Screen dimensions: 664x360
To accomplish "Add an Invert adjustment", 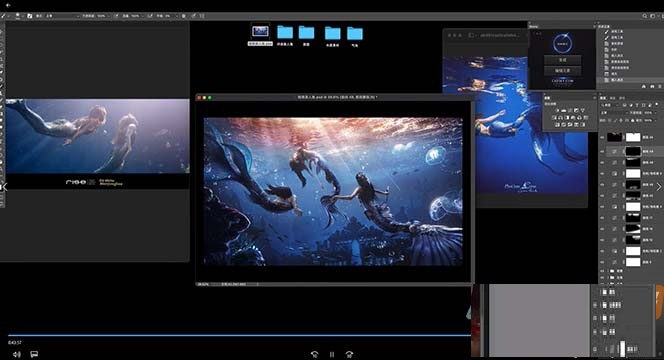I will click(x=557, y=125).
